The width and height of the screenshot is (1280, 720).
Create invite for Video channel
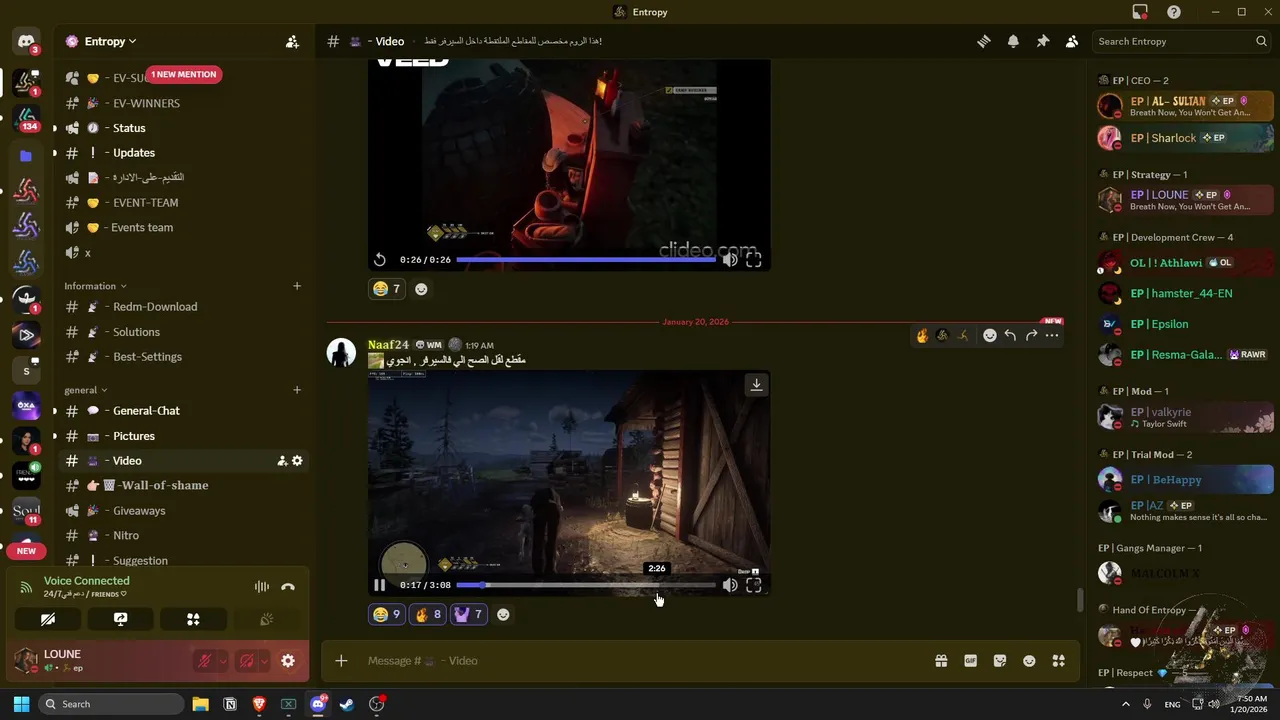282,461
